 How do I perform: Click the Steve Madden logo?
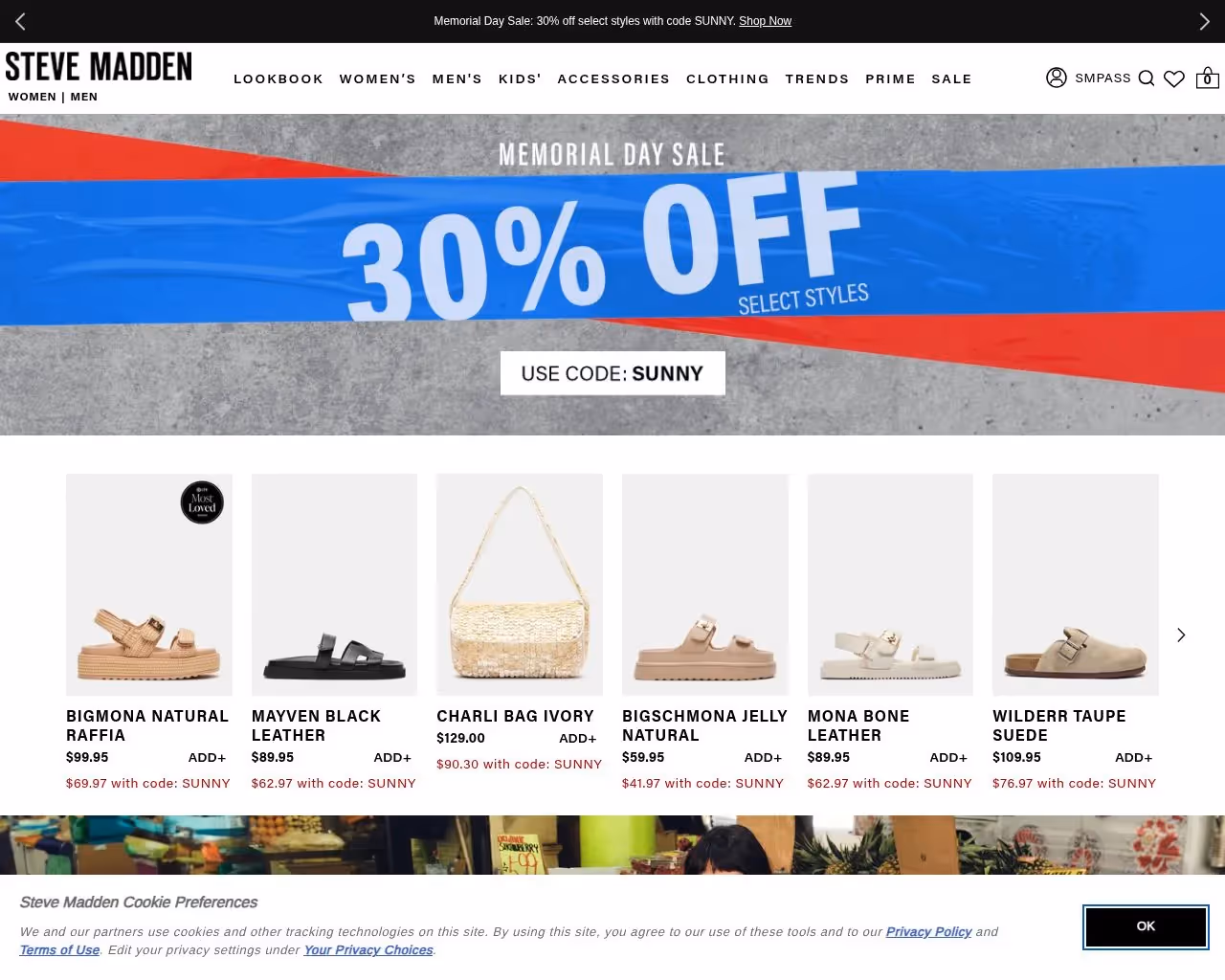pyautogui.click(x=99, y=66)
